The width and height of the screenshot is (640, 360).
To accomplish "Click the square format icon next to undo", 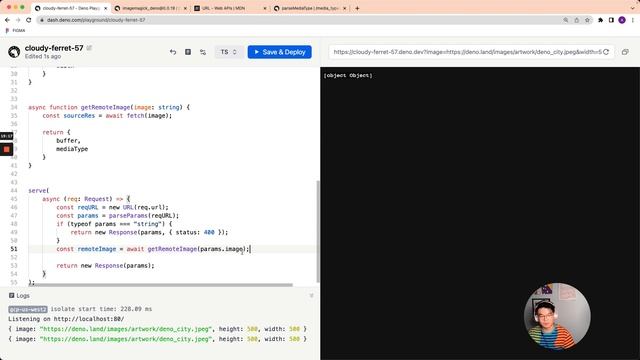I will click(188, 52).
